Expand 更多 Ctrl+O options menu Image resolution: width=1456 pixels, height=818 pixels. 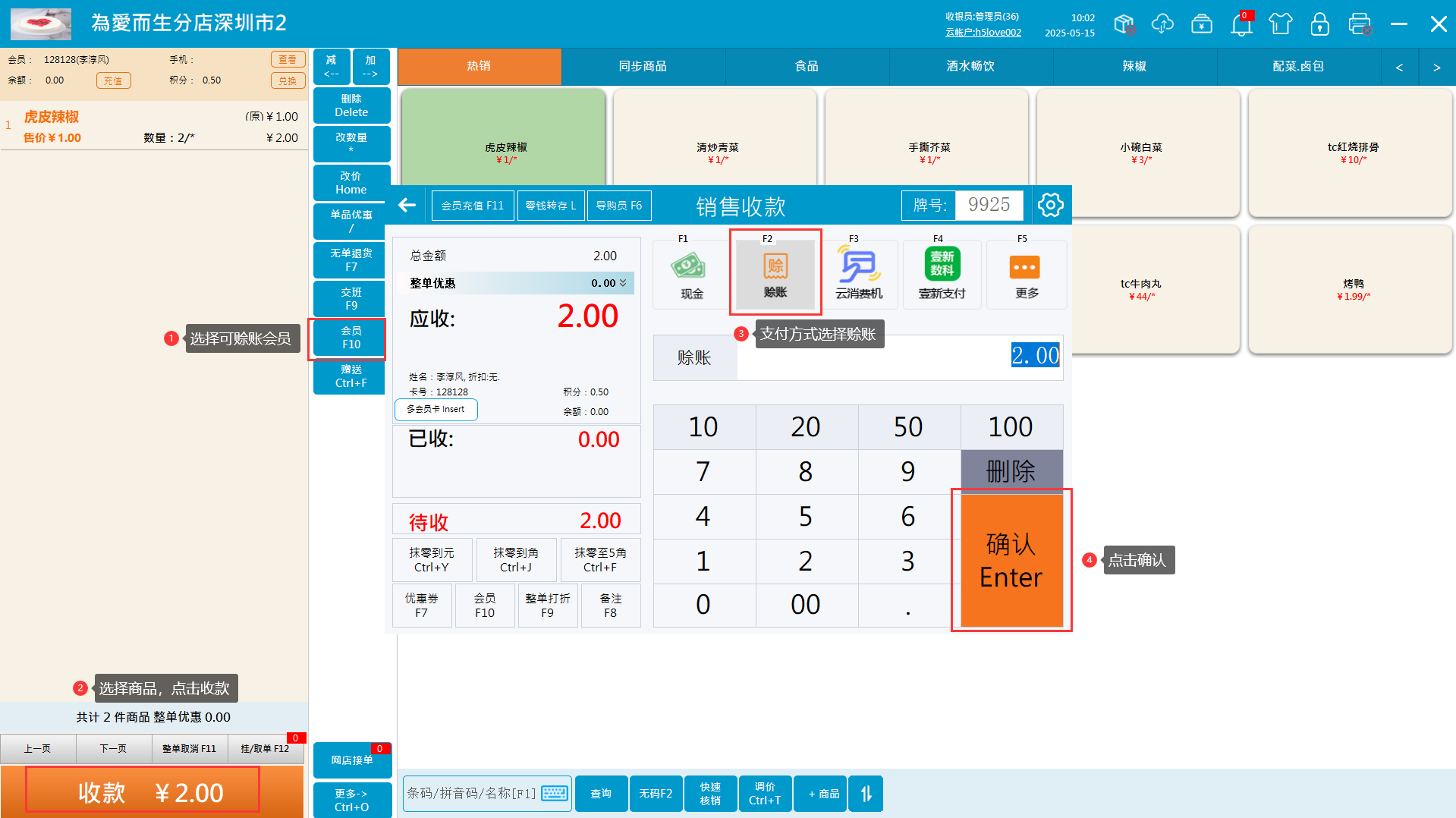click(x=351, y=800)
